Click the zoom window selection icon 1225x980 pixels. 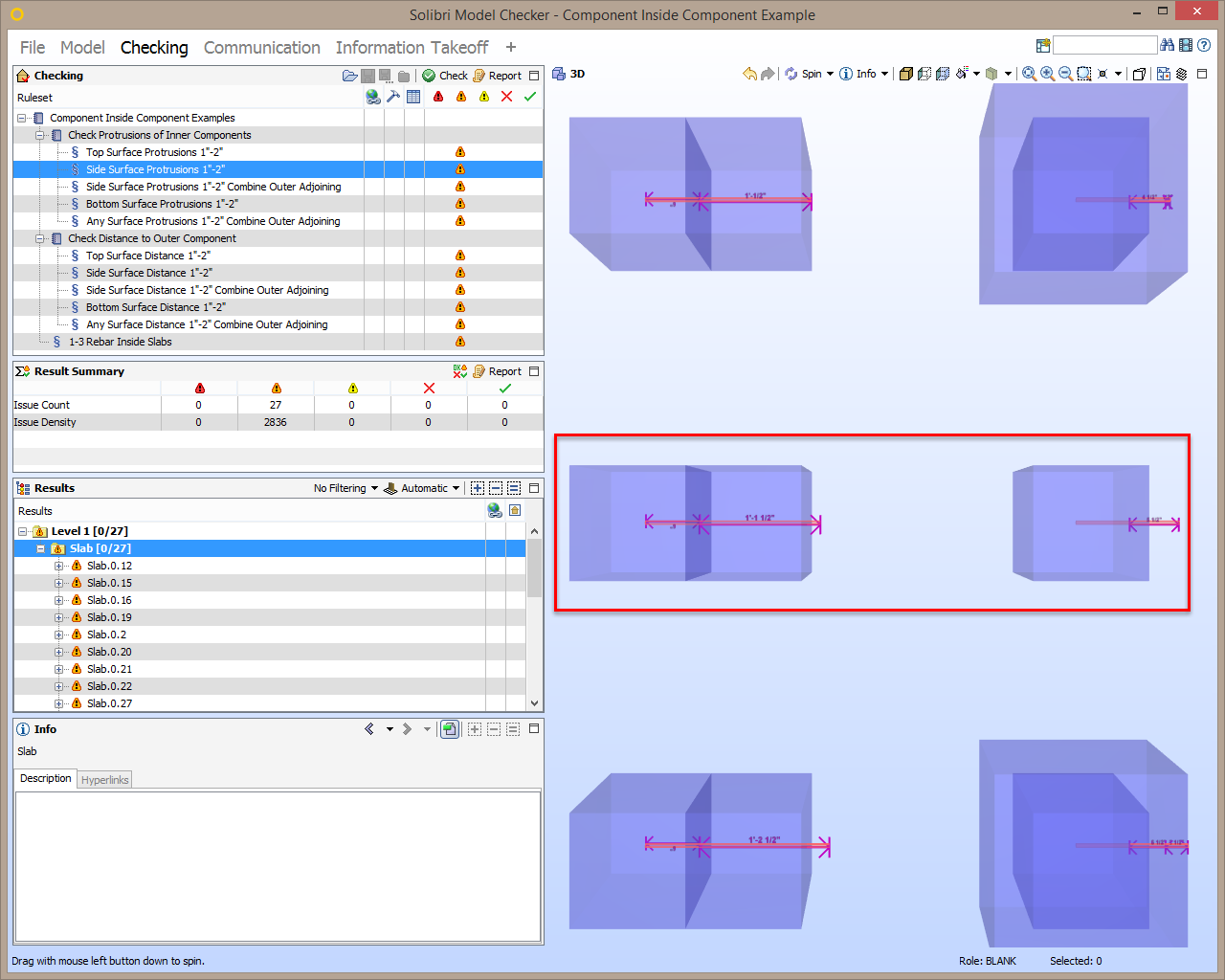coord(1084,74)
